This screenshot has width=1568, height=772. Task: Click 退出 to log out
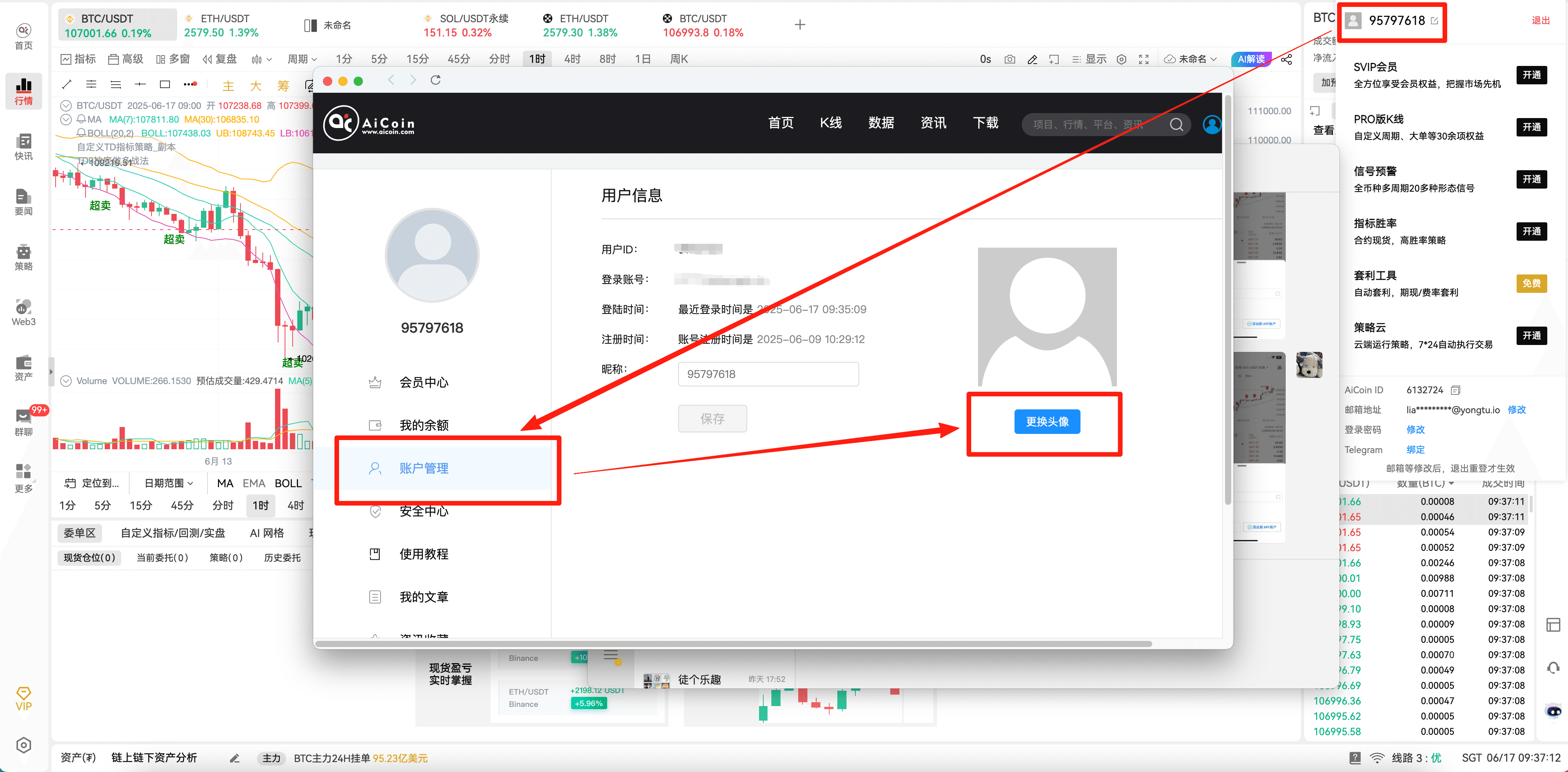1540,21
